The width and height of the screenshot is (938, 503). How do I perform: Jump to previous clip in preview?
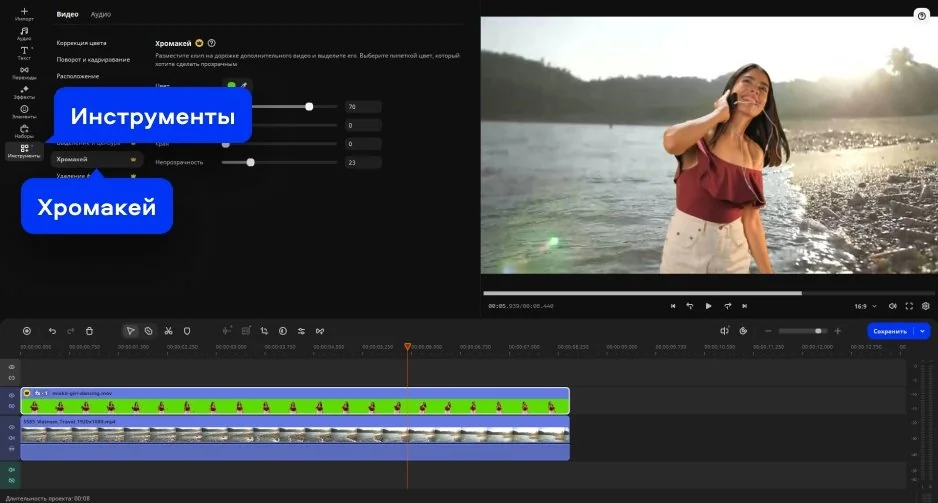[673, 306]
